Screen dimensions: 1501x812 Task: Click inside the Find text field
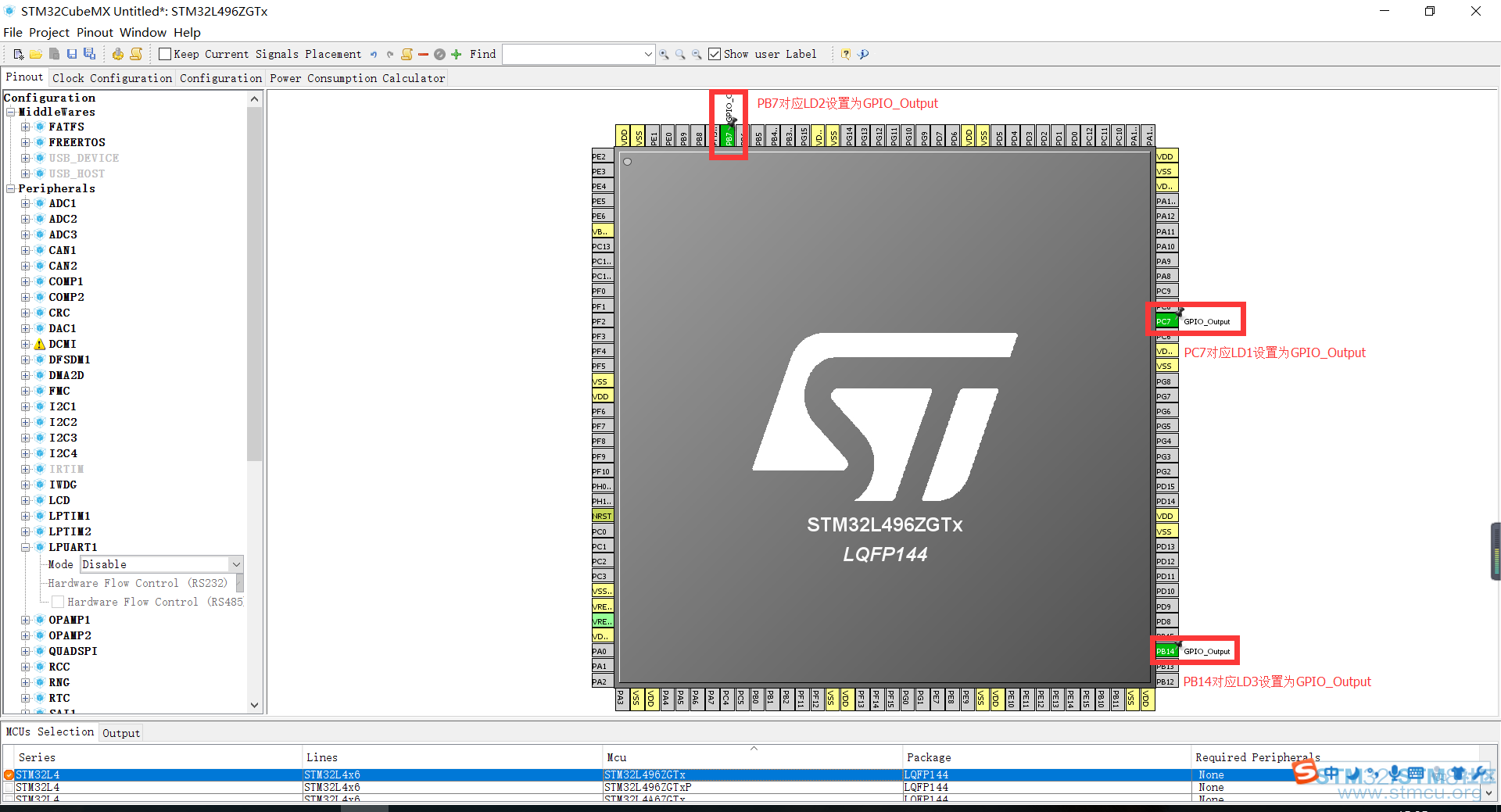point(573,54)
